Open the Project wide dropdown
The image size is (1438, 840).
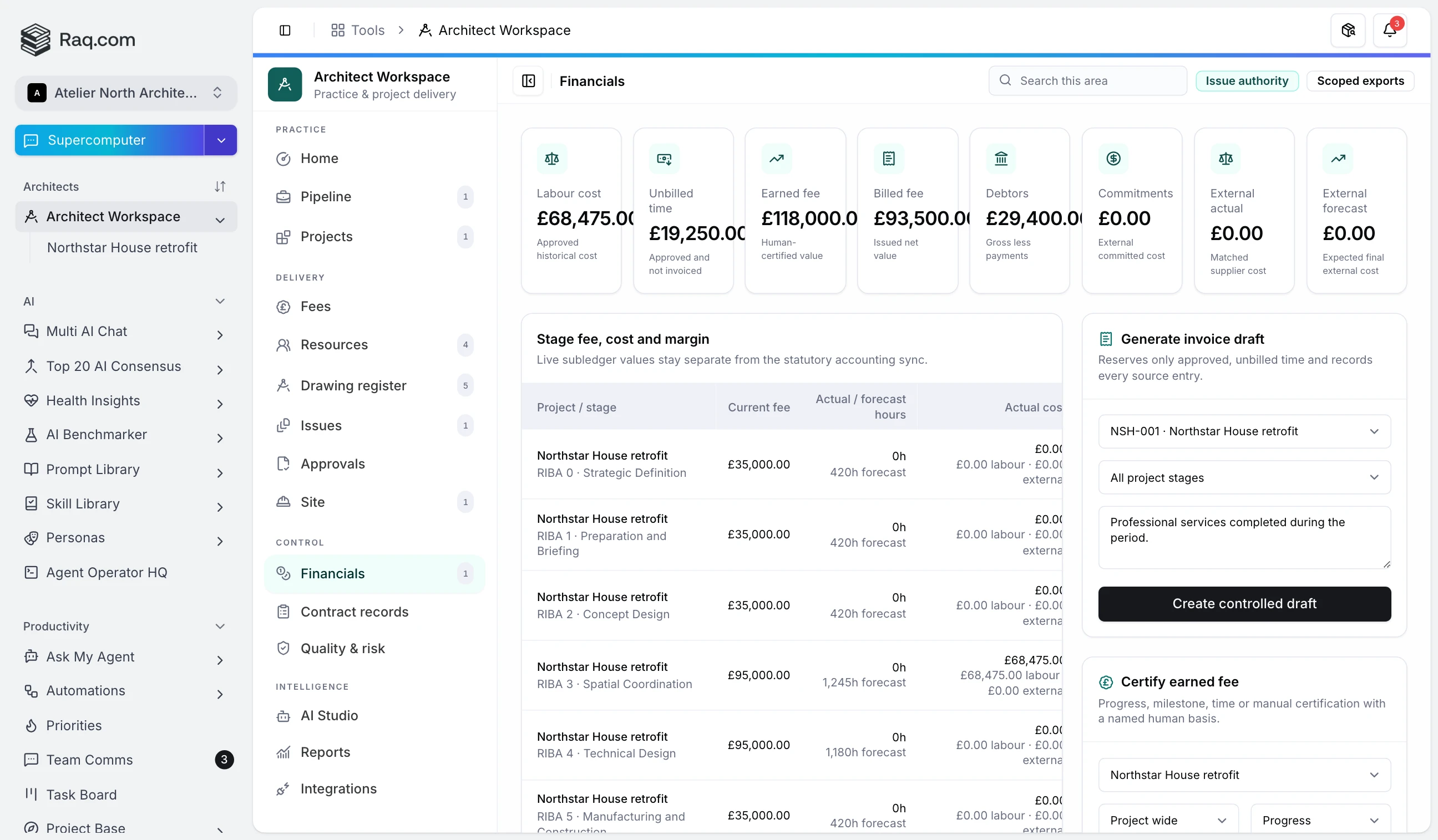(1168, 821)
